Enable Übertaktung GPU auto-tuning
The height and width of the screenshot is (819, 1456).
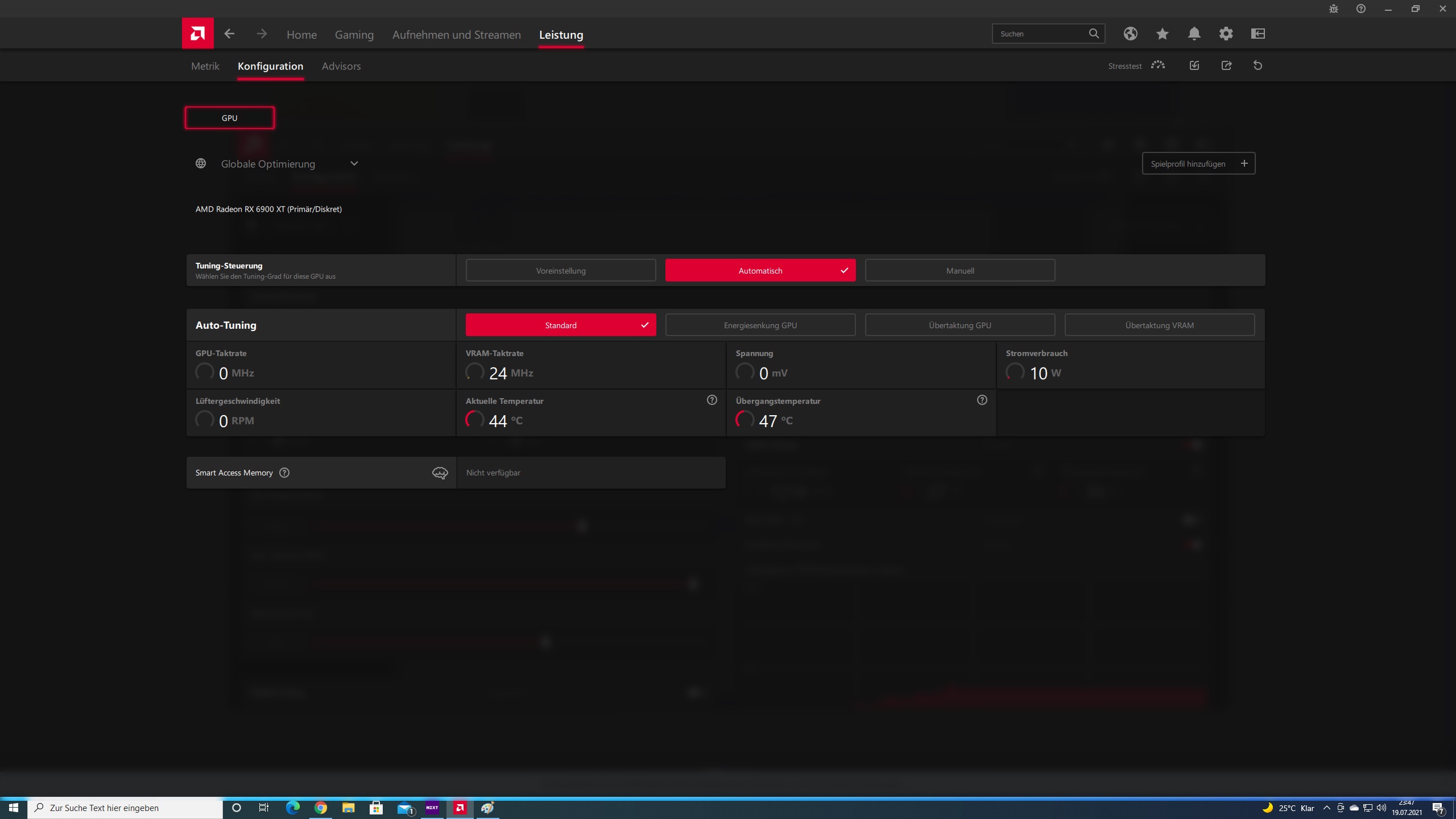(959, 325)
